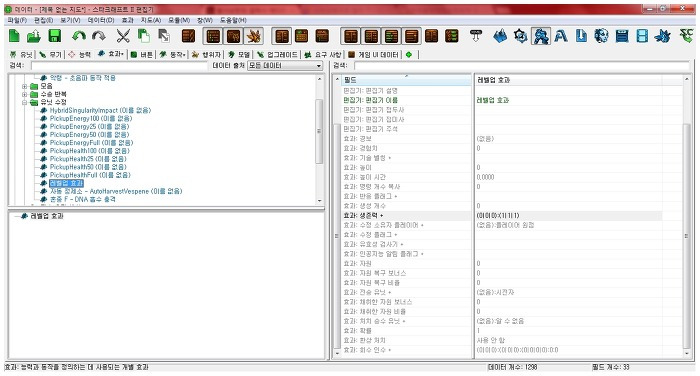Open the blue clapperboard Cutscenes module icon
Screen dimensions: 700x376
[x=622, y=36]
